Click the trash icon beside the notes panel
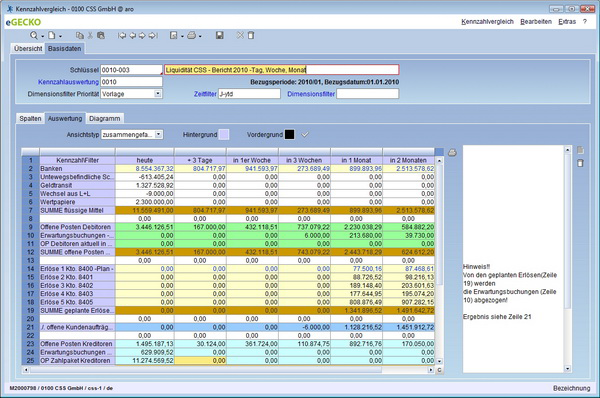Viewport: 600px width, 398px height. click(x=580, y=163)
